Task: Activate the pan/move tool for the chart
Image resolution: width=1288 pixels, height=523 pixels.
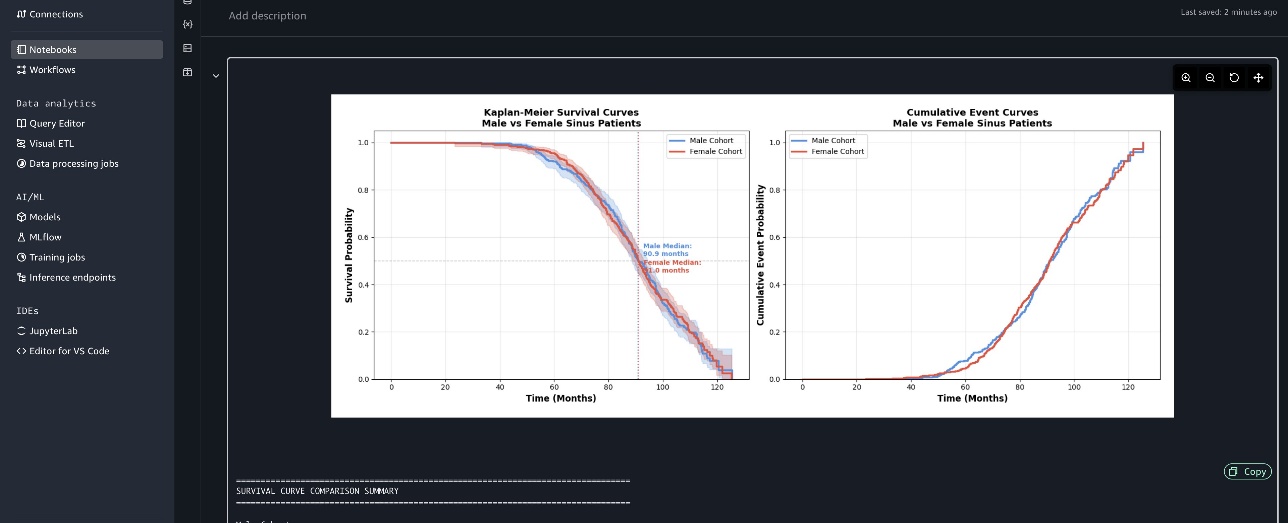Action: coord(1258,78)
